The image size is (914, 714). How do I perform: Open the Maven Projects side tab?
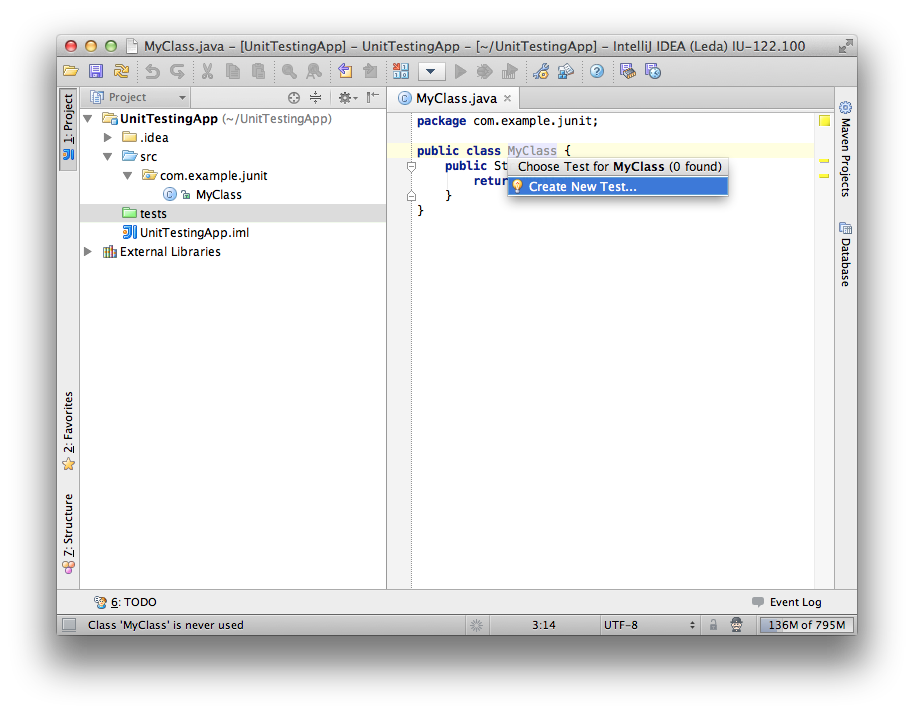pos(845,150)
